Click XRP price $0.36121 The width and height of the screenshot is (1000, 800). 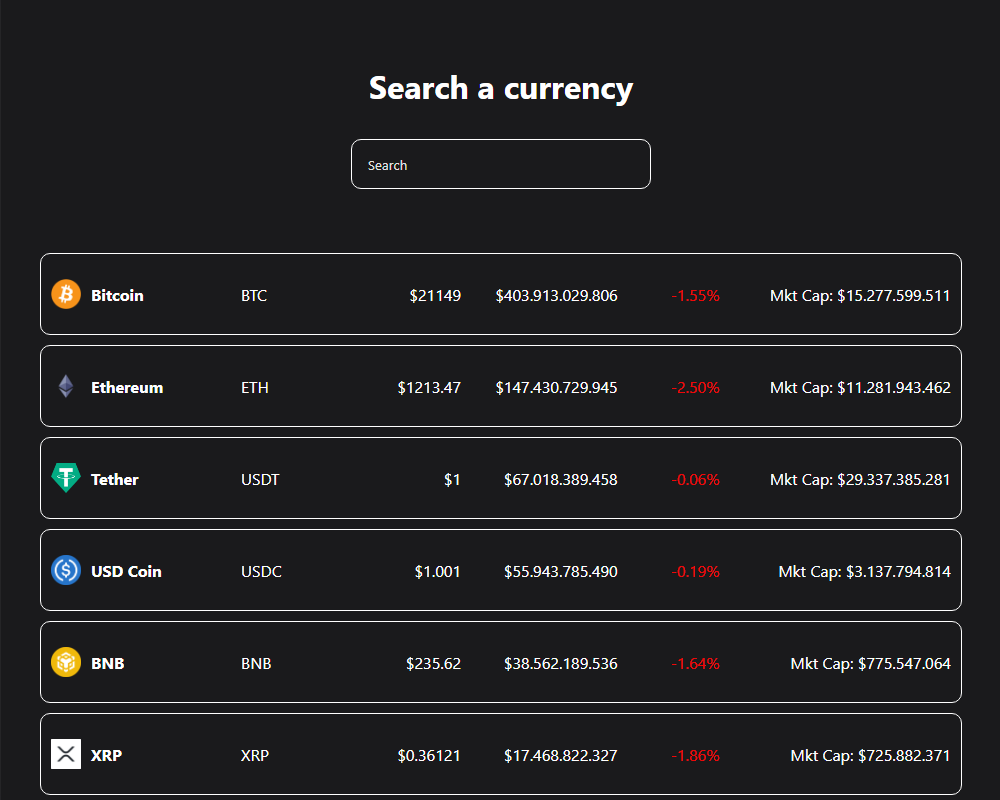[429, 755]
